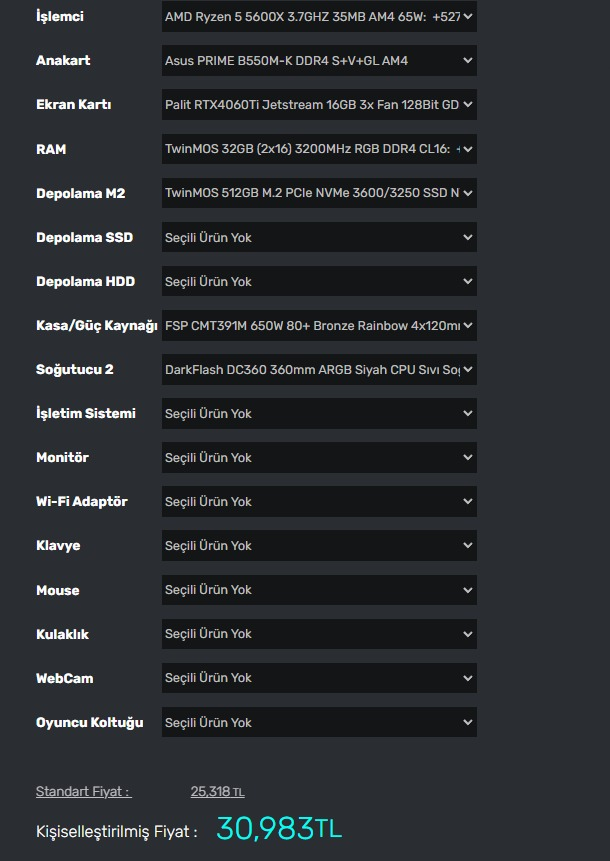Pick a Mouse from the dropdown
This screenshot has height=861, width=610.
319,589
